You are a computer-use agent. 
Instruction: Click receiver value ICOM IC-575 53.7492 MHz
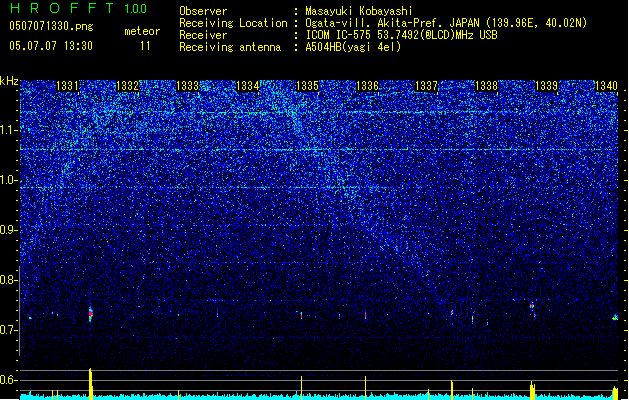click(401, 35)
